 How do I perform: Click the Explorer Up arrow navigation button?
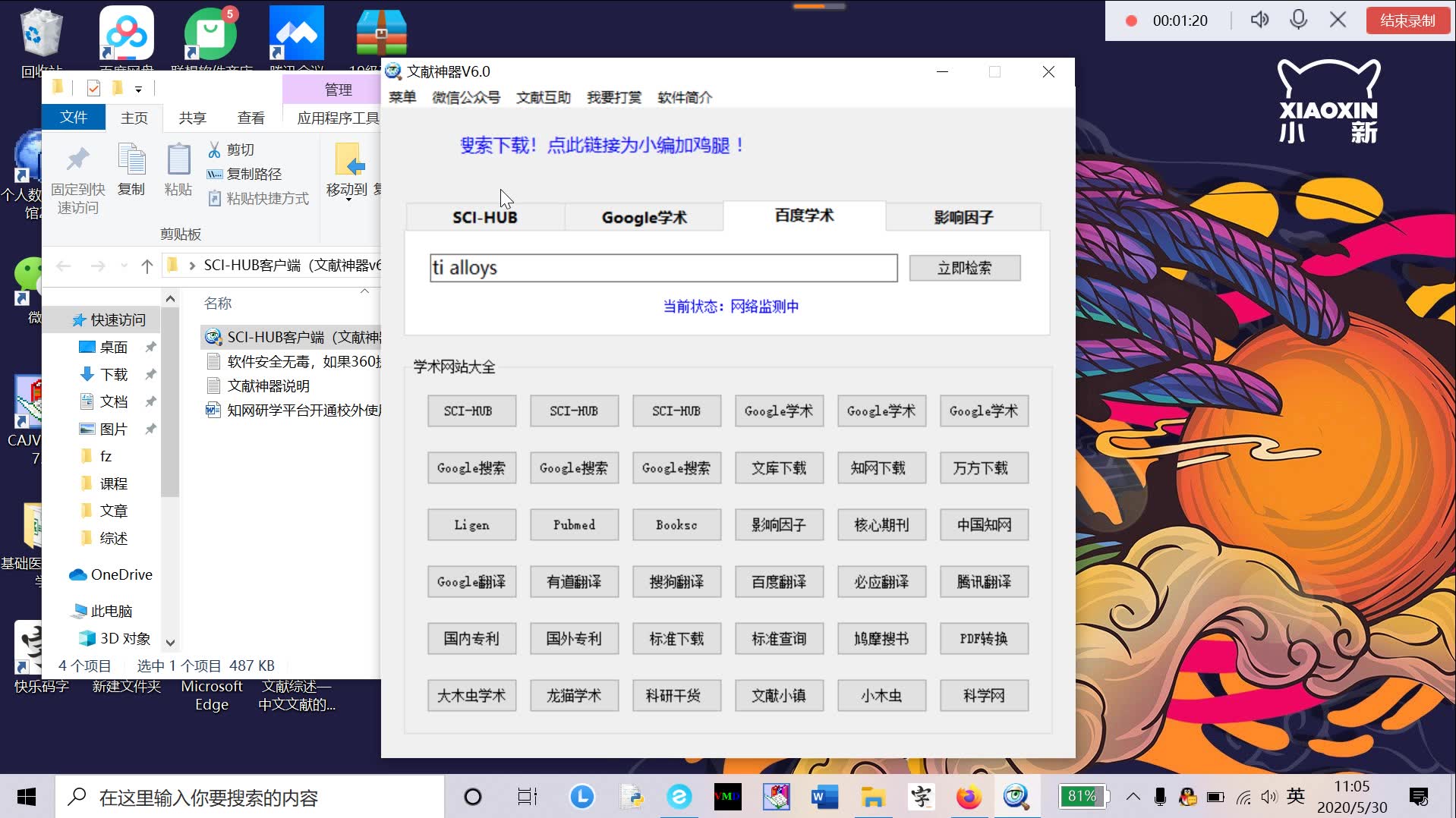click(x=147, y=266)
